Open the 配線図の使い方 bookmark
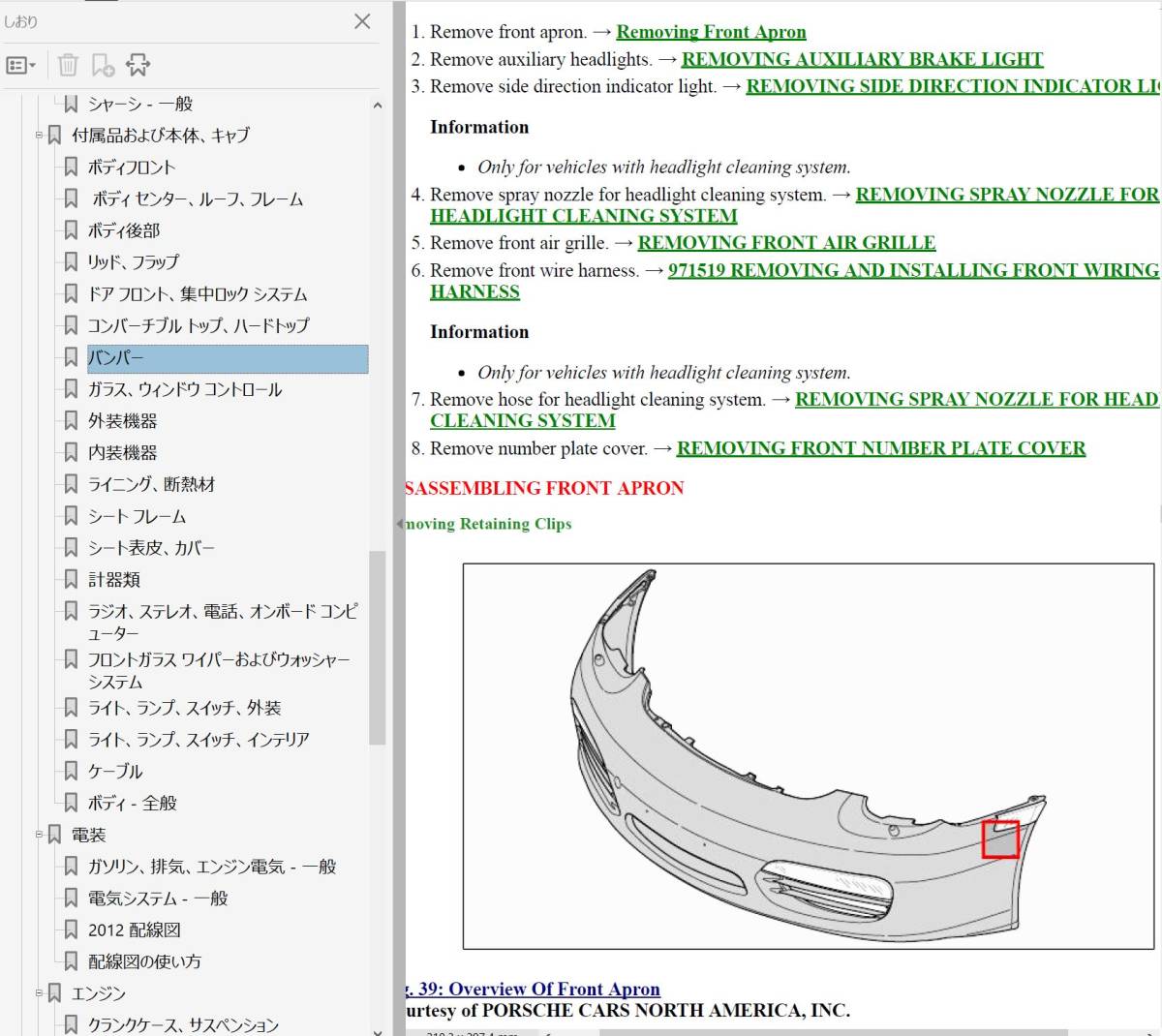 coord(144,961)
